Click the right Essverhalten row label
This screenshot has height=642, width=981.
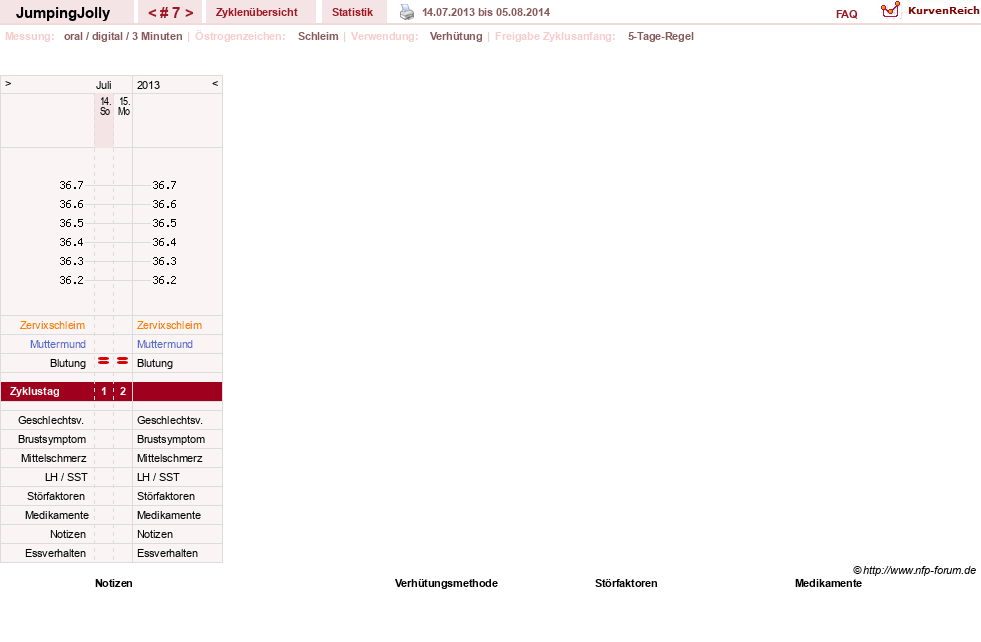(167, 553)
